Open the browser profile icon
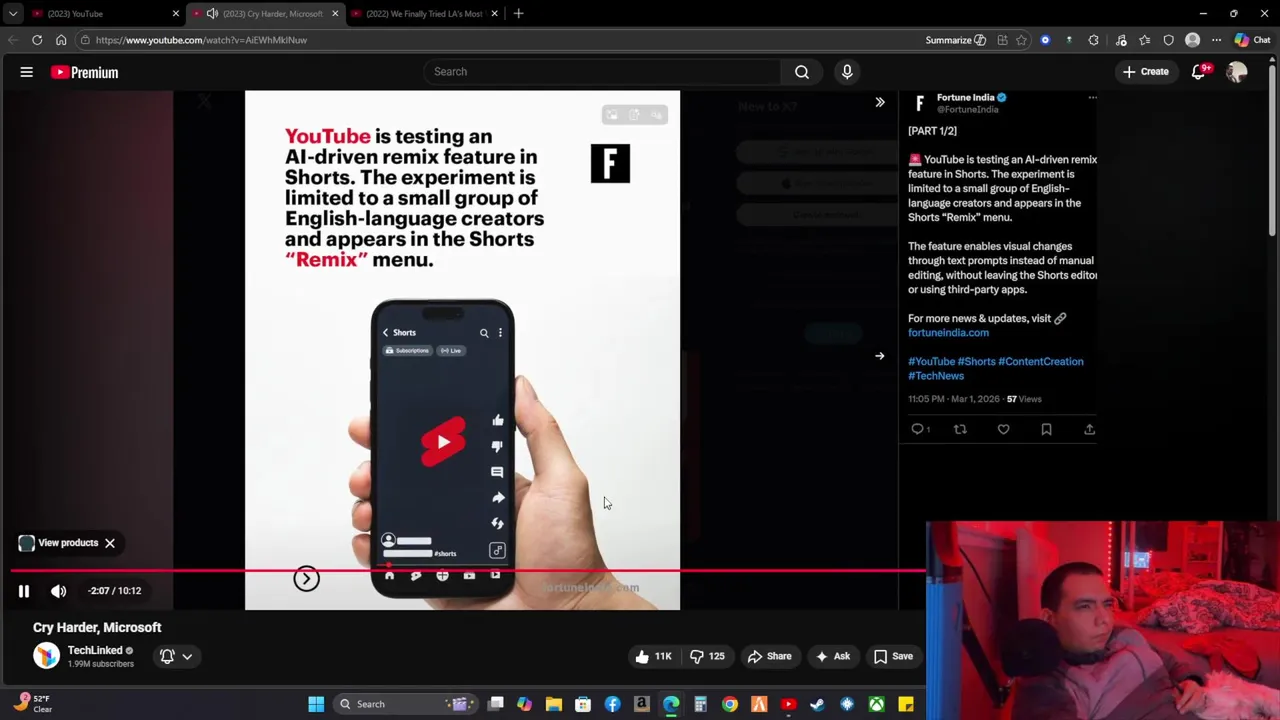 [x=1192, y=40]
